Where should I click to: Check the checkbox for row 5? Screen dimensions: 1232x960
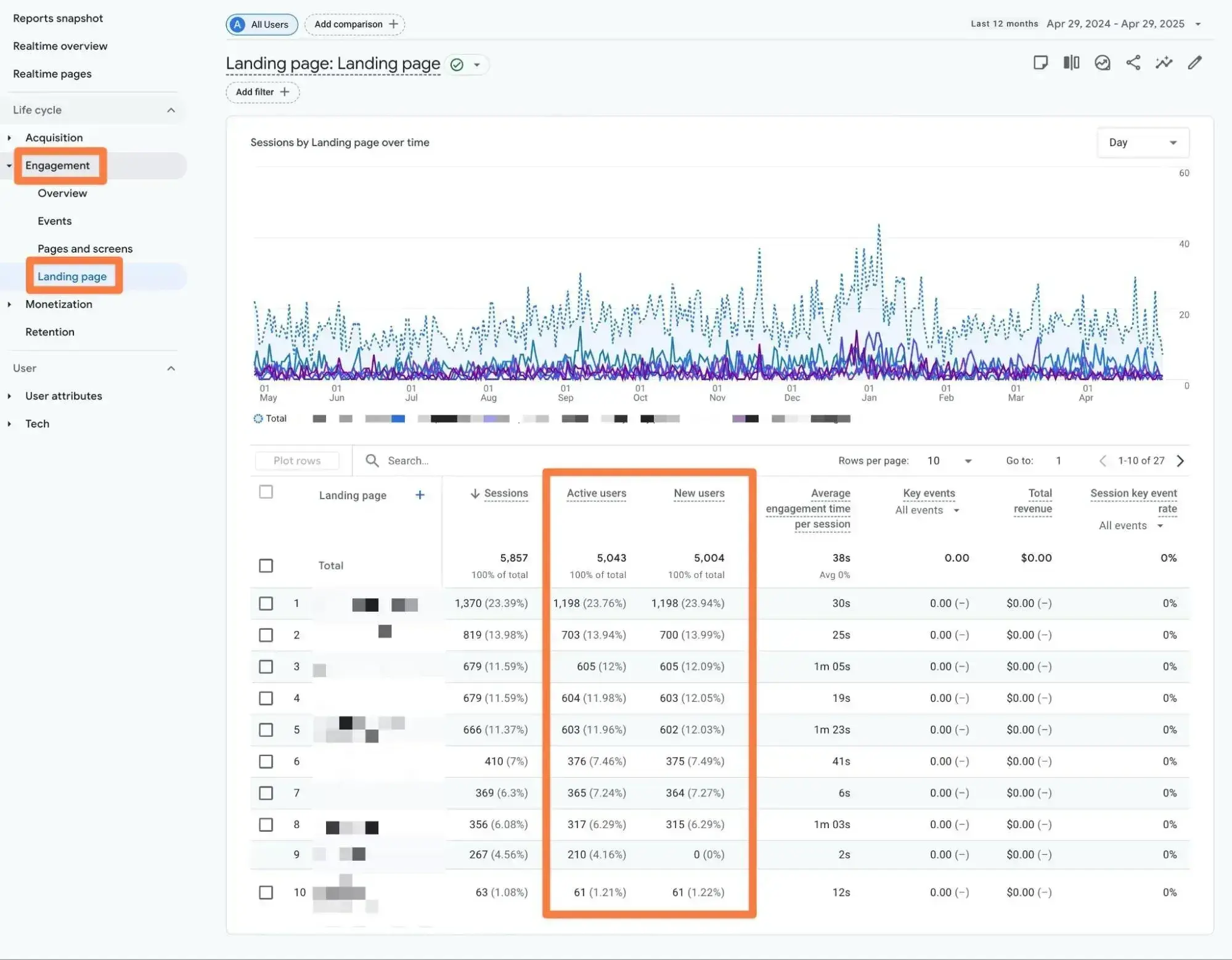tap(266, 730)
